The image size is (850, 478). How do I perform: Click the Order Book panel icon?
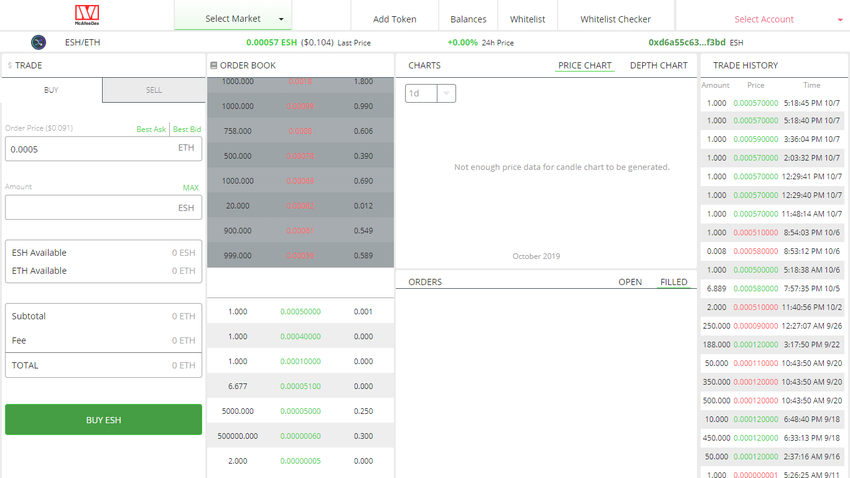[213, 66]
